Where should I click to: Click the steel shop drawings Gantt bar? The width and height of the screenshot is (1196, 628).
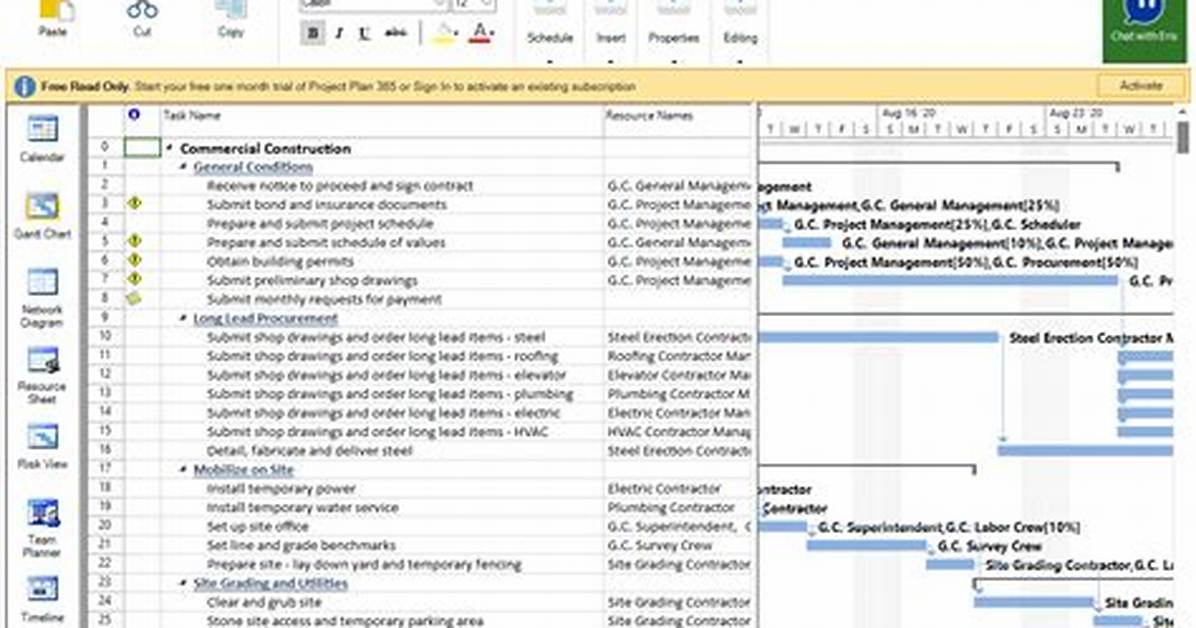point(878,337)
